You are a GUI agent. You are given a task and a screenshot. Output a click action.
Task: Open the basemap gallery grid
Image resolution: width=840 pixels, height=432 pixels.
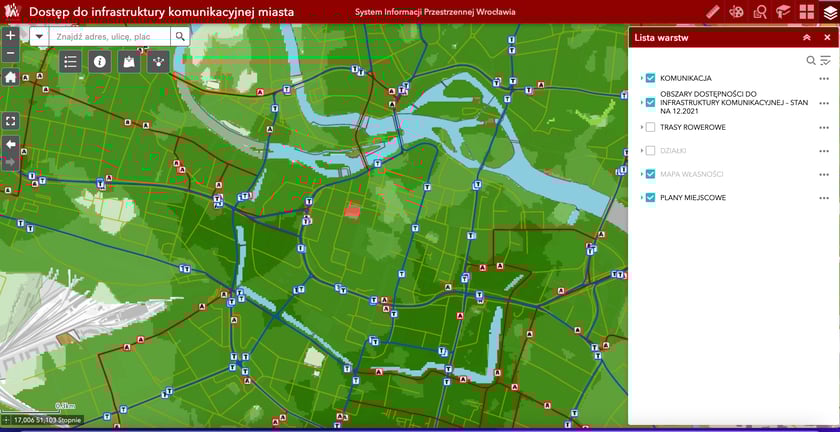click(806, 12)
